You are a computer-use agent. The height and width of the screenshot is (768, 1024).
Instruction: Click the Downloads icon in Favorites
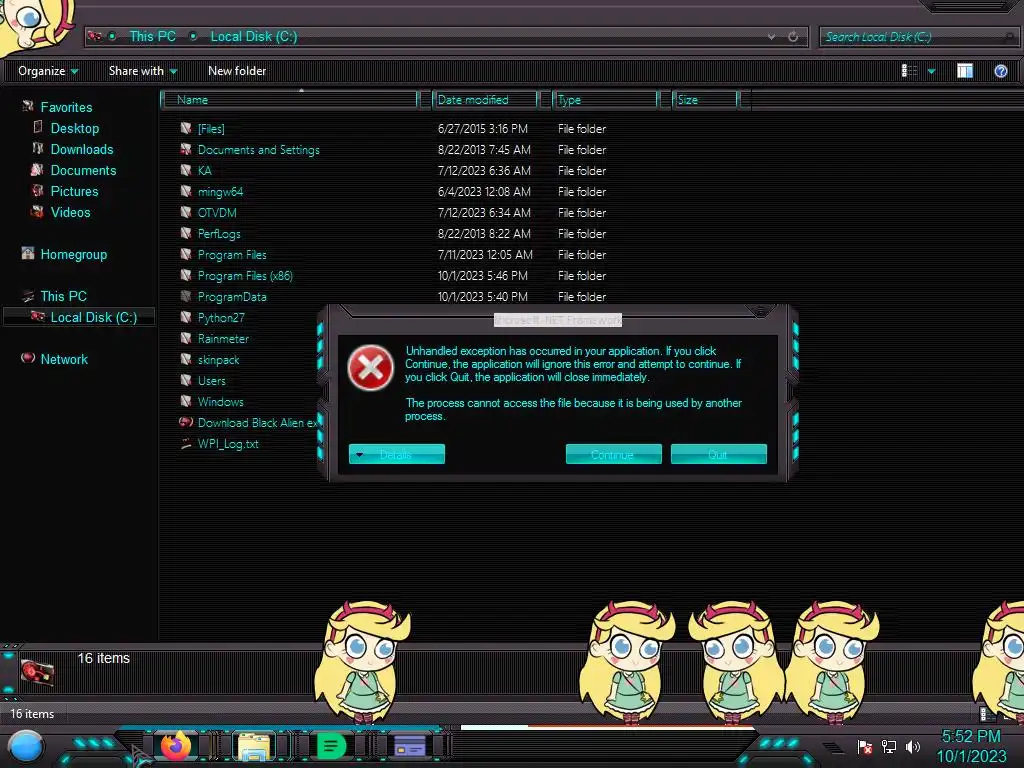tap(38, 149)
